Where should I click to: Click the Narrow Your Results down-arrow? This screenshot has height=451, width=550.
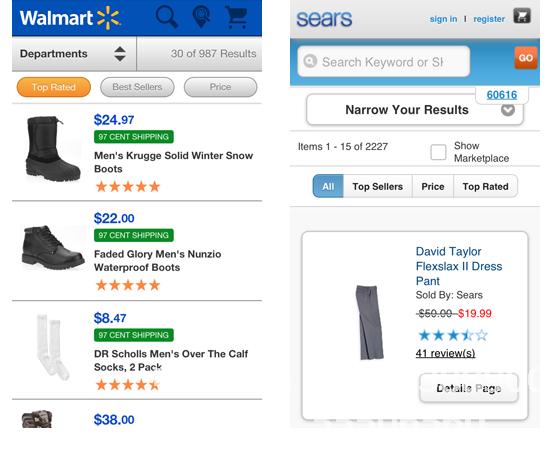(x=508, y=110)
